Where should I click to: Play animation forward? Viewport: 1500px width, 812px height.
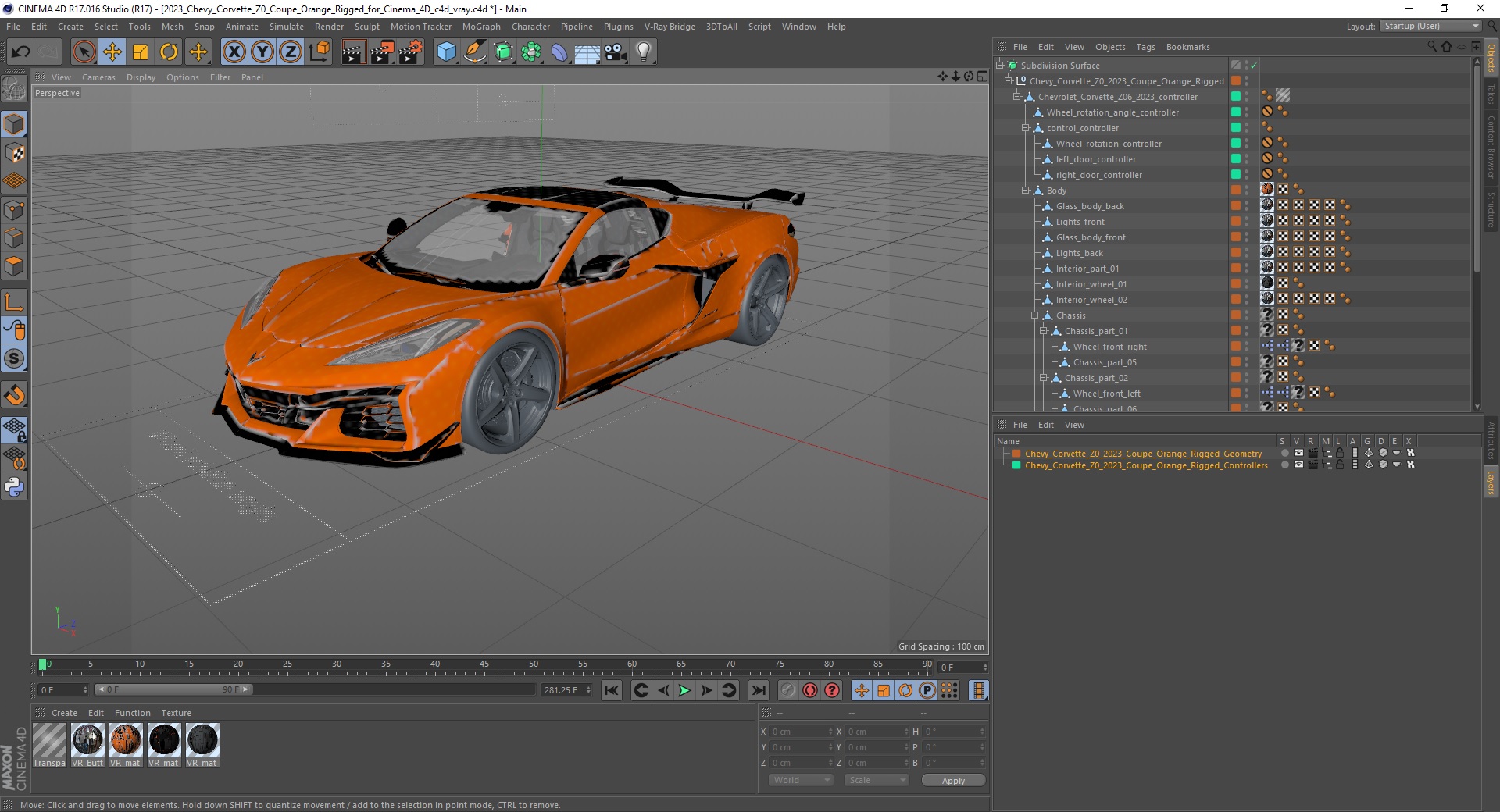pyautogui.click(x=684, y=690)
